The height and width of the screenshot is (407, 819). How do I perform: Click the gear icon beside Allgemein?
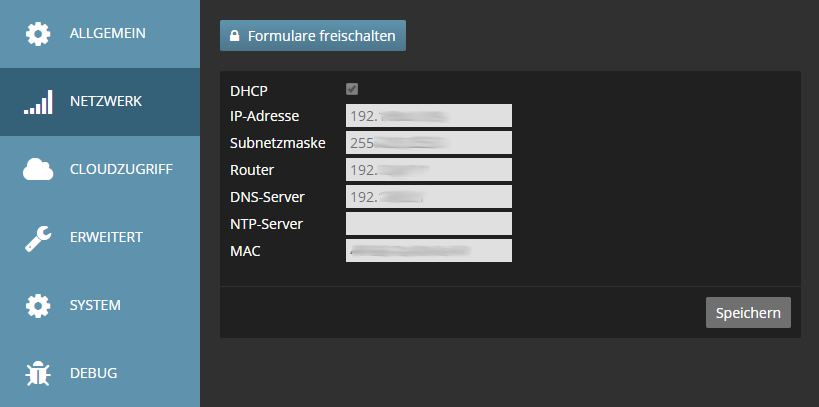click(38, 34)
